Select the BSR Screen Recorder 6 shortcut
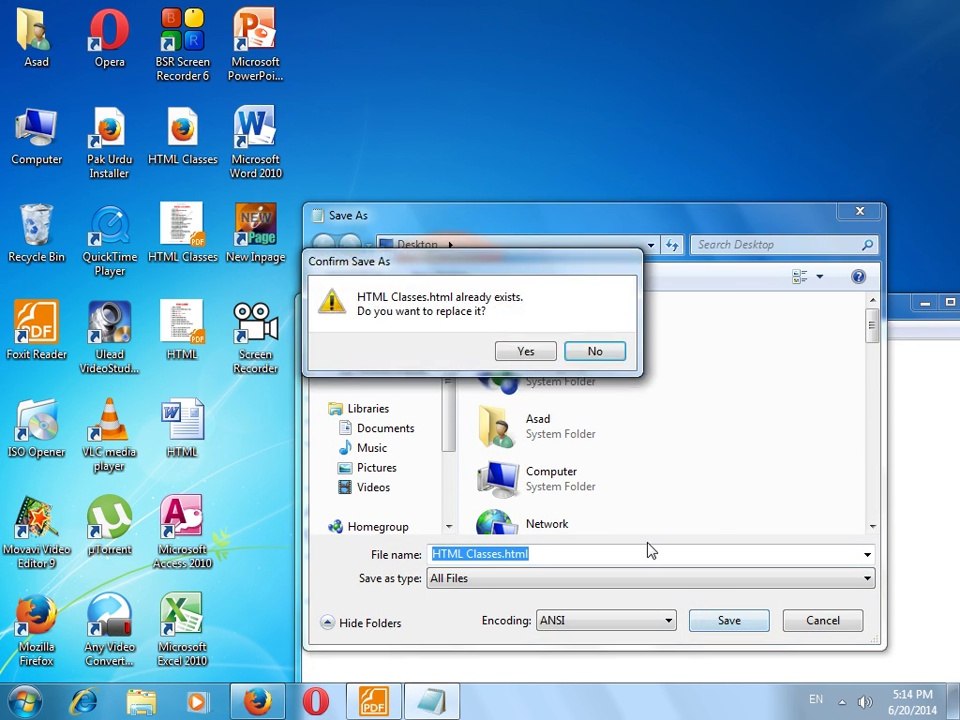The width and height of the screenshot is (960, 720). 182,45
